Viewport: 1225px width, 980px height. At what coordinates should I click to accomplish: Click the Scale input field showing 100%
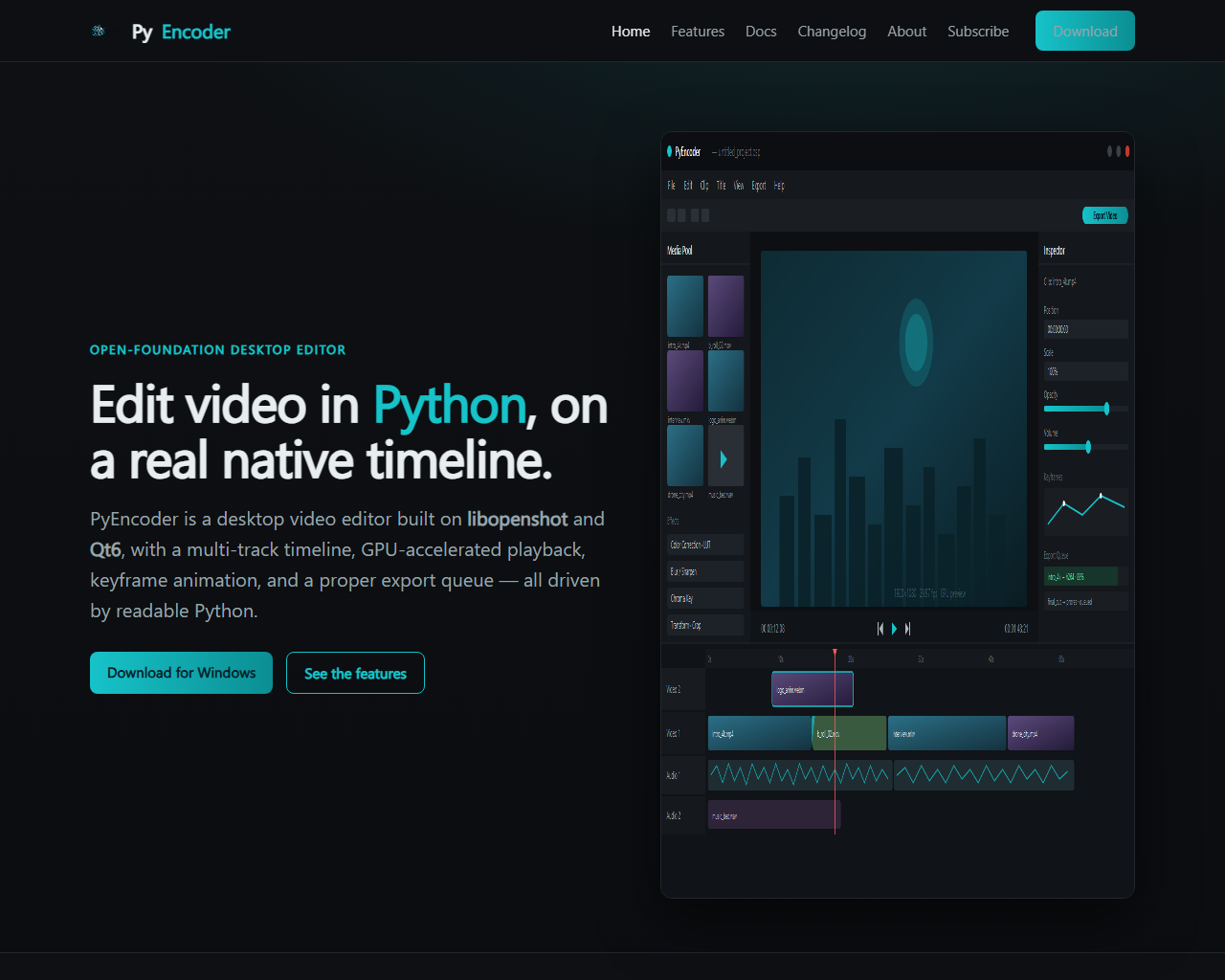(x=1086, y=371)
